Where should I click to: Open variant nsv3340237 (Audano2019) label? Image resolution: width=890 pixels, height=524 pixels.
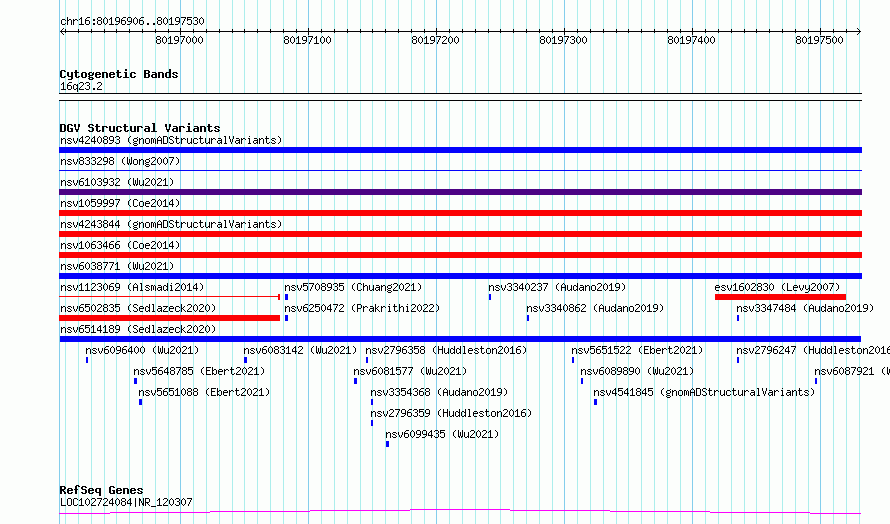557,287
